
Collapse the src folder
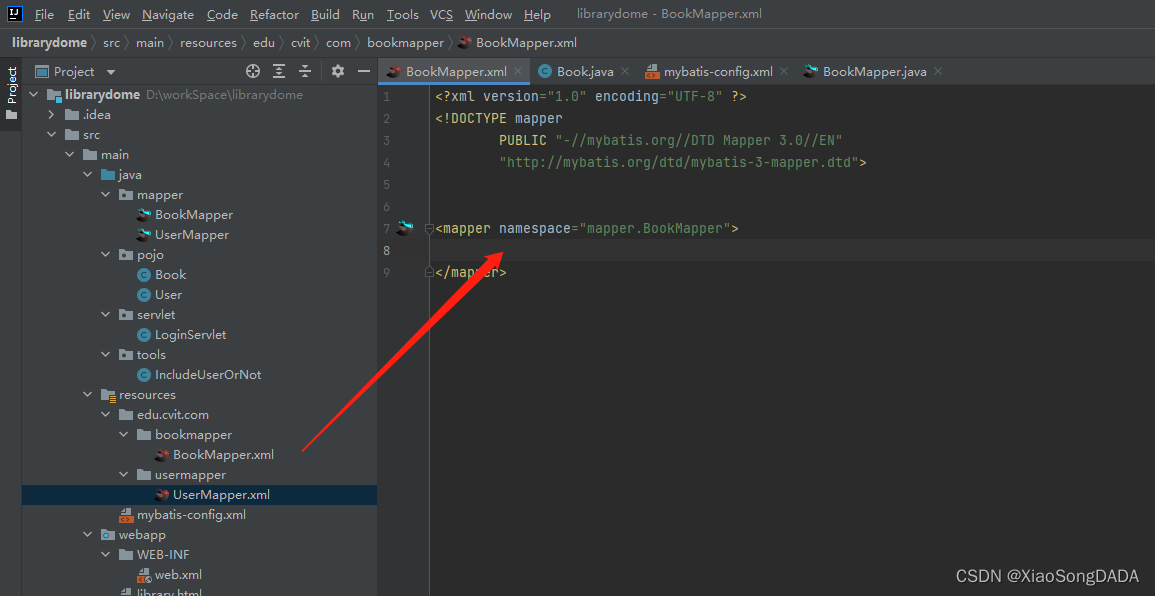coord(51,135)
